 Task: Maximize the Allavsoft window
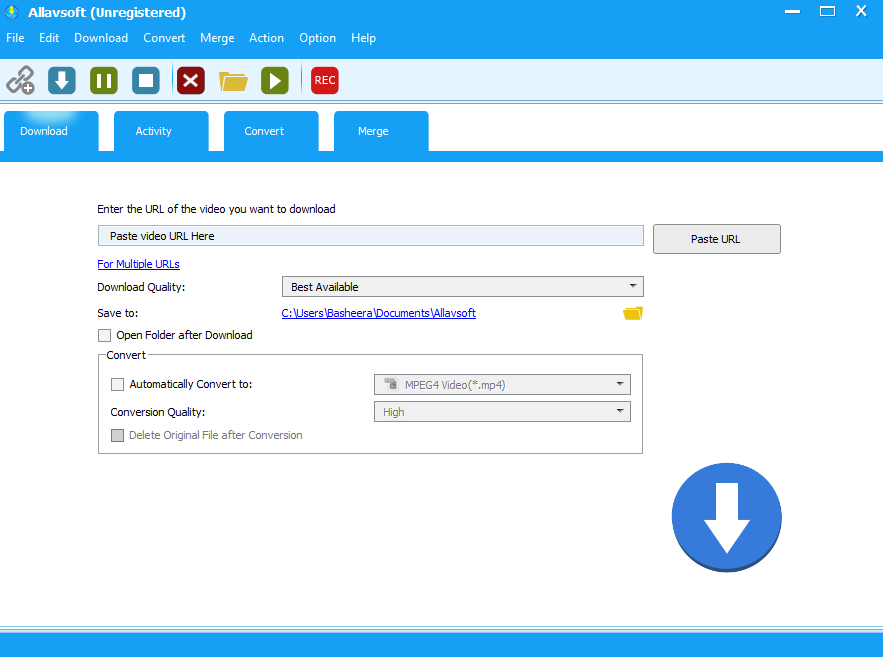tap(827, 12)
